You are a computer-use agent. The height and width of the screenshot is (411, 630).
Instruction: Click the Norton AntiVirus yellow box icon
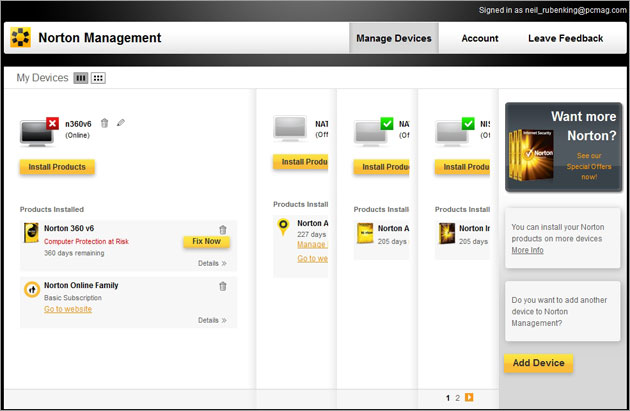365,233
